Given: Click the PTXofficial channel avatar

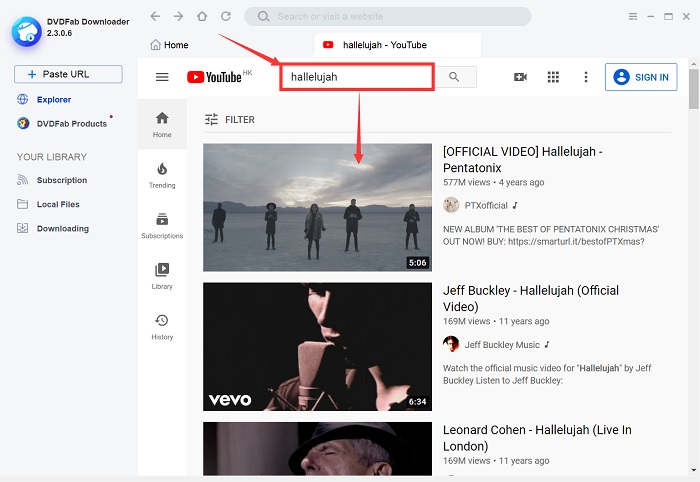Looking at the screenshot, I should [x=451, y=205].
